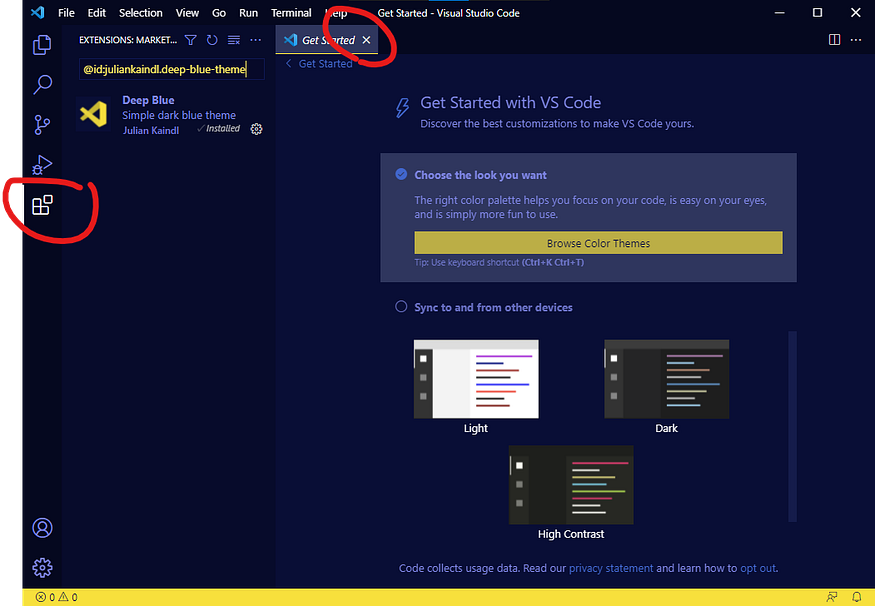875x606 pixels.
Task: Pick the High Contrast theme thumbnail
Action: [571, 485]
